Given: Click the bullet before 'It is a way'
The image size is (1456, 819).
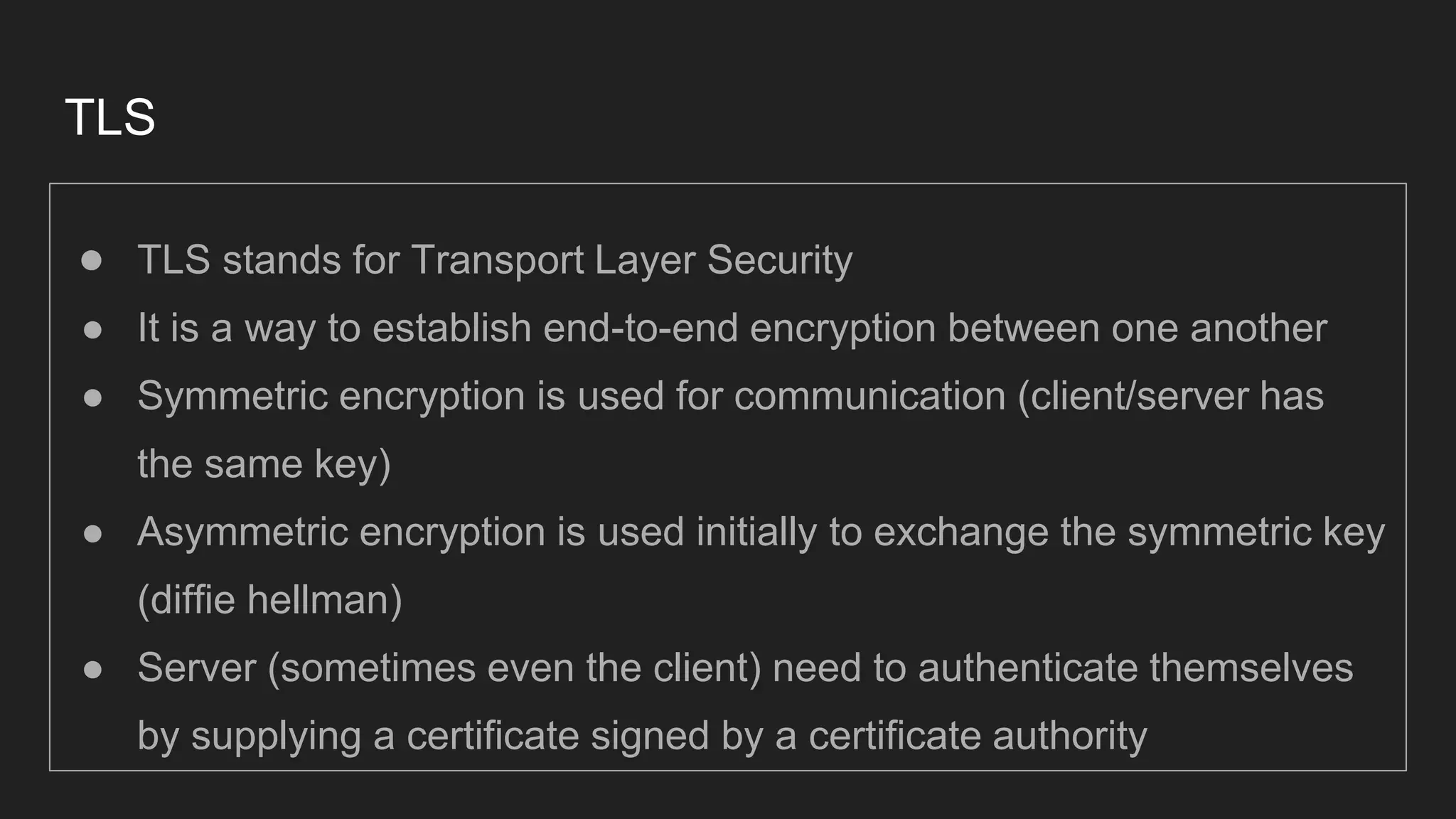Looking at the screenshot, I should tap(92, 330).
